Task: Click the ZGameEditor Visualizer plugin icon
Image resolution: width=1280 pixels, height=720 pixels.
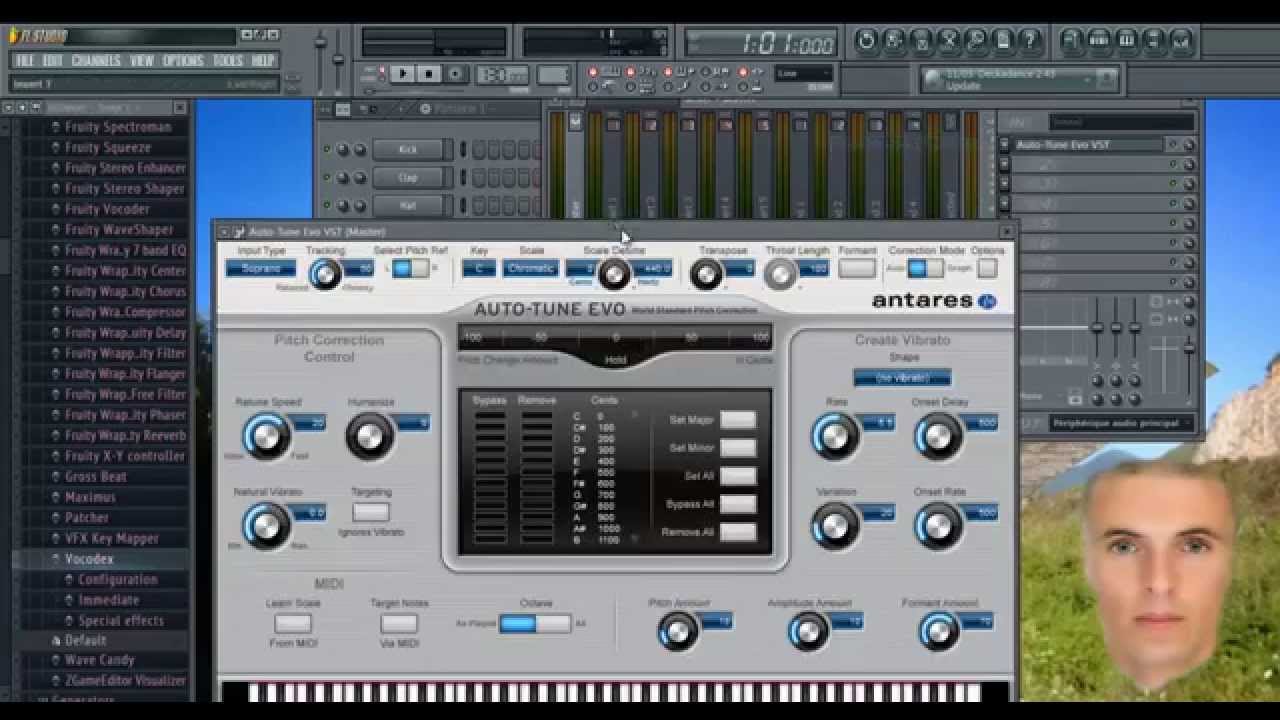Action: click(56, 681)
